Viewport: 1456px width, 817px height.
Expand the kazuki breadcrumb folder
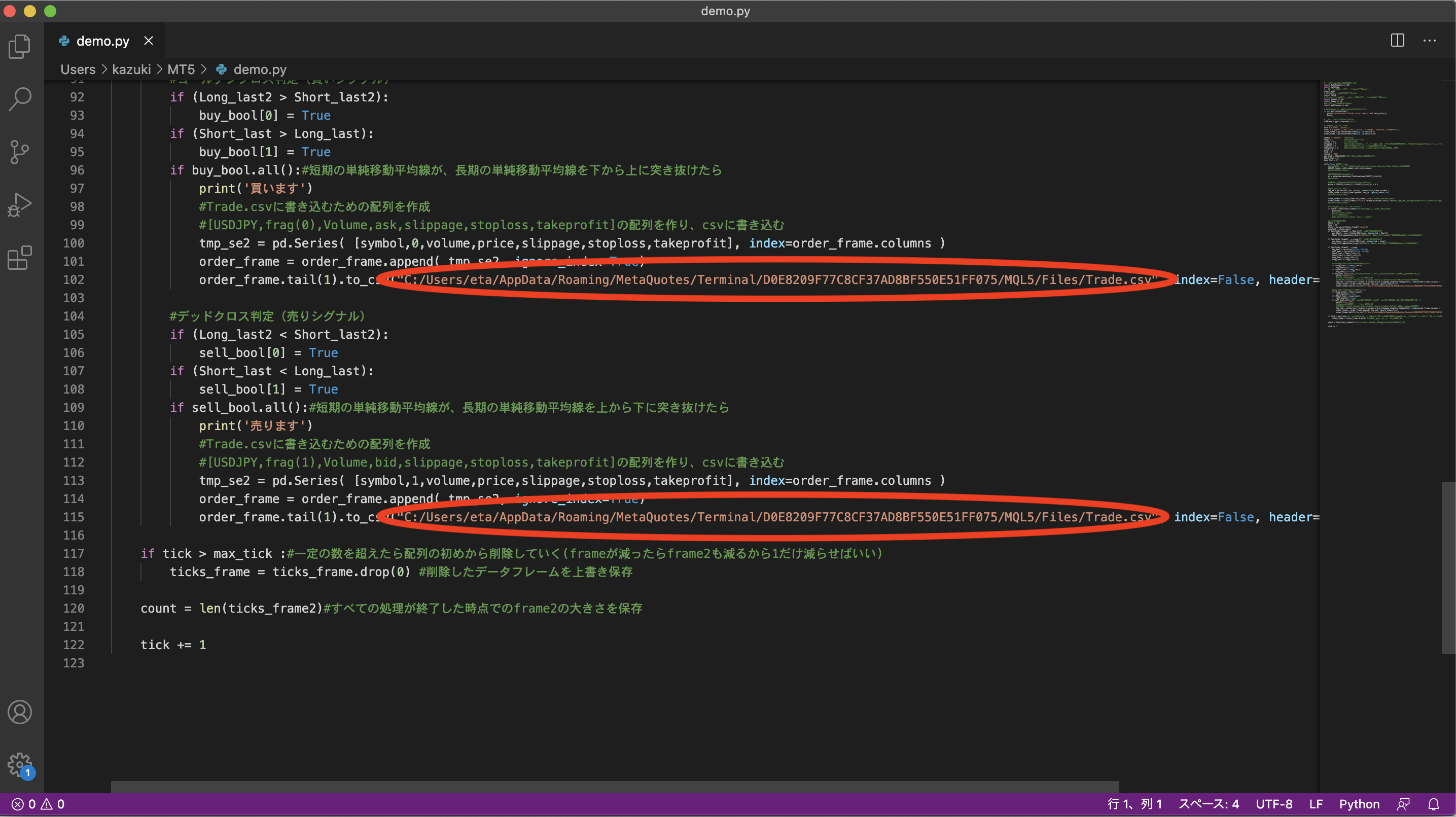[131, 69]
